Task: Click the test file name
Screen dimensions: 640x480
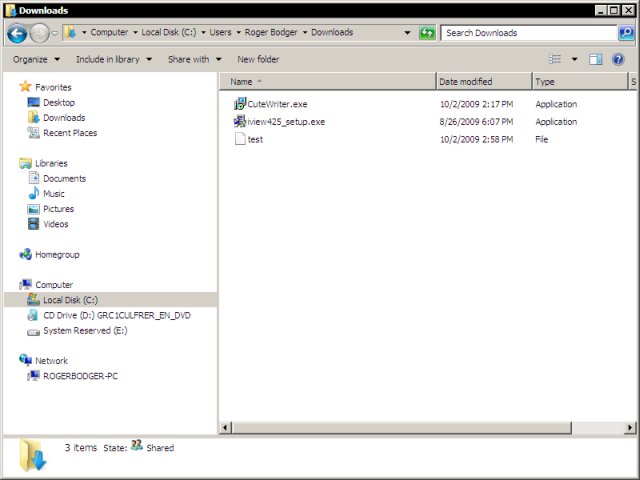Action: pyautogui.click(x=255, y=140)
